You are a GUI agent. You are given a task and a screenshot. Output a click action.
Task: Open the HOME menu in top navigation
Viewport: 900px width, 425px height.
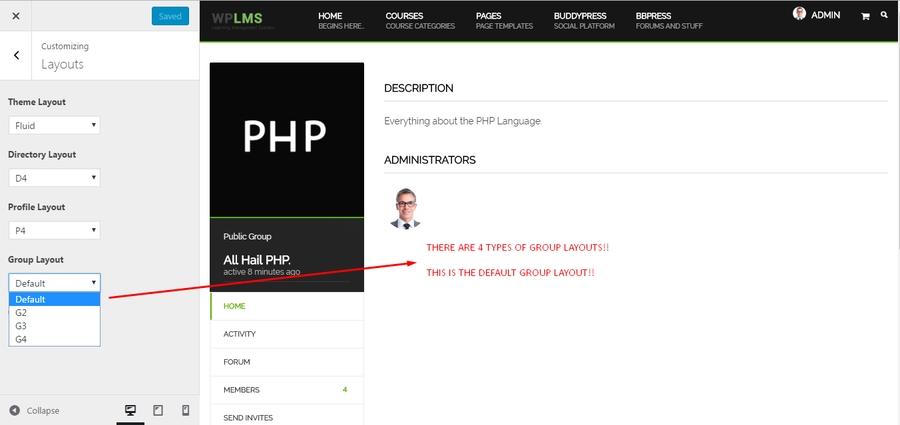(x=341, y=21)
